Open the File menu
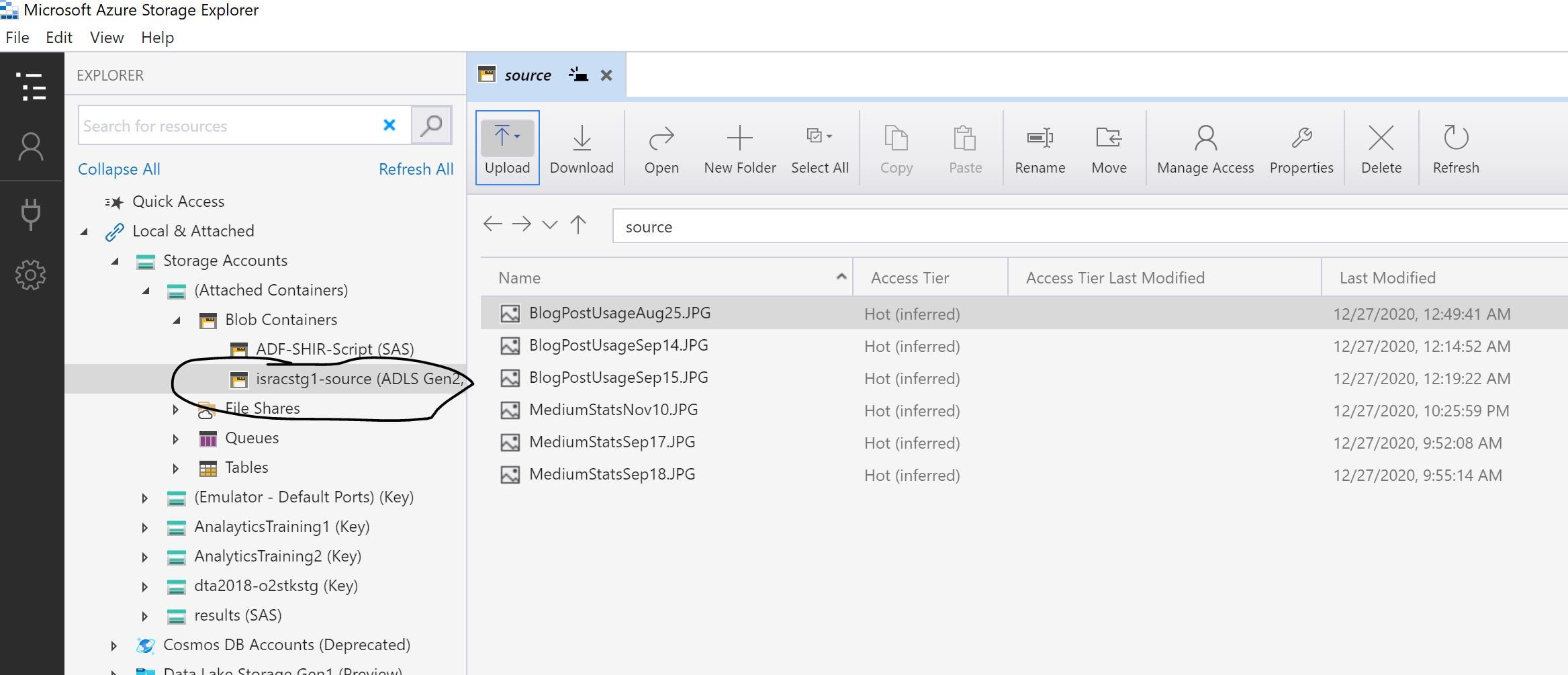Viewport: 1568px width, 675px height. click(17, 38)
